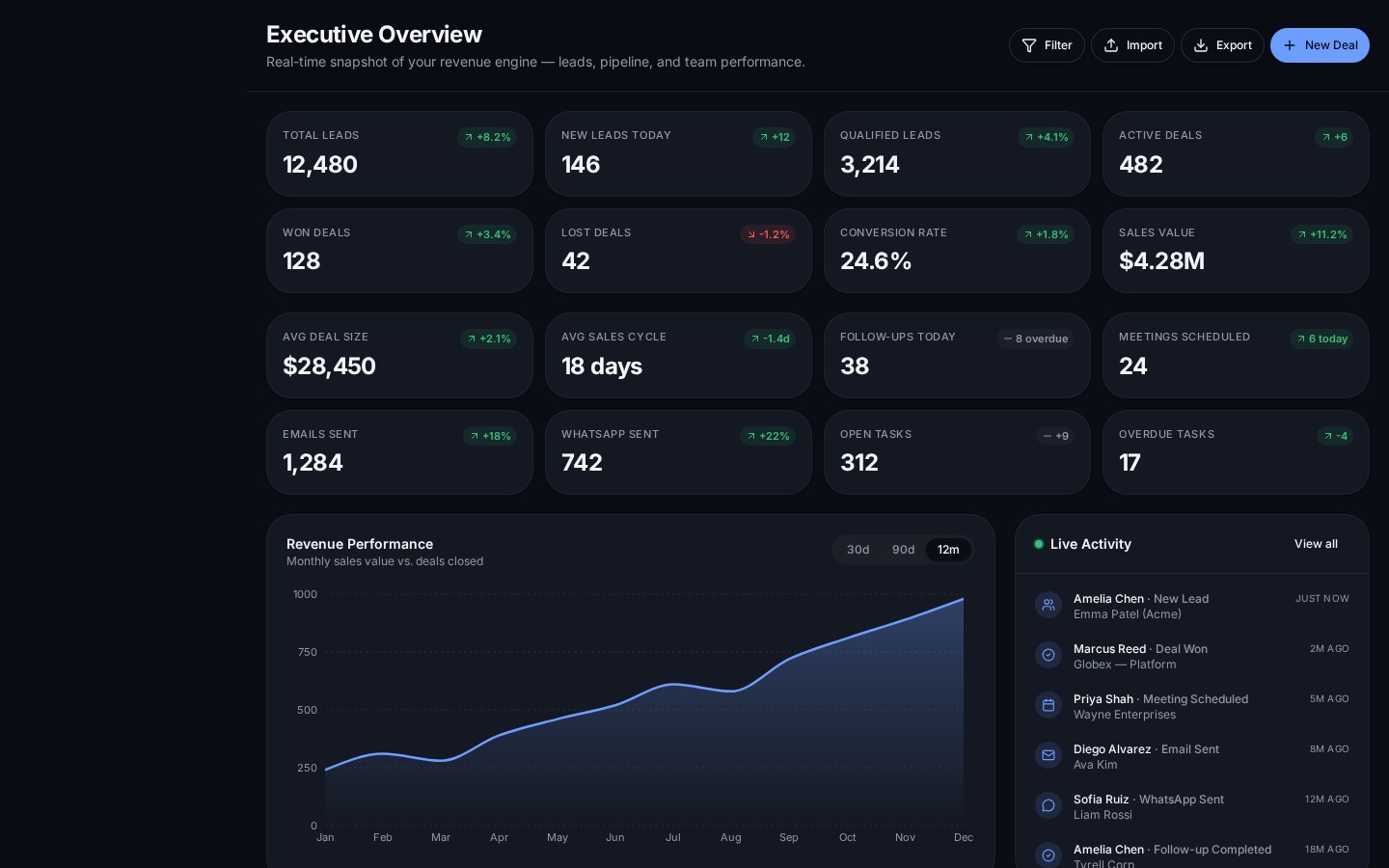The image size is (1389, 868).
Task: Open the Import button
Action: (x=1132, y=45)
